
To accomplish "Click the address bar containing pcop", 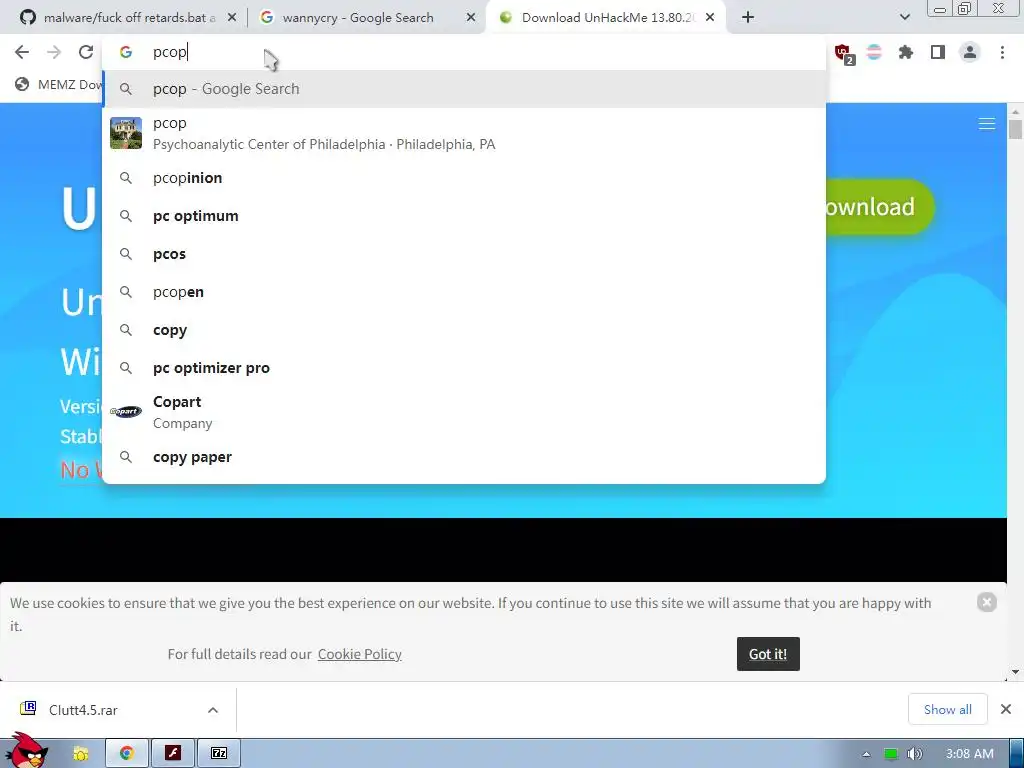I will coord(464,52).
